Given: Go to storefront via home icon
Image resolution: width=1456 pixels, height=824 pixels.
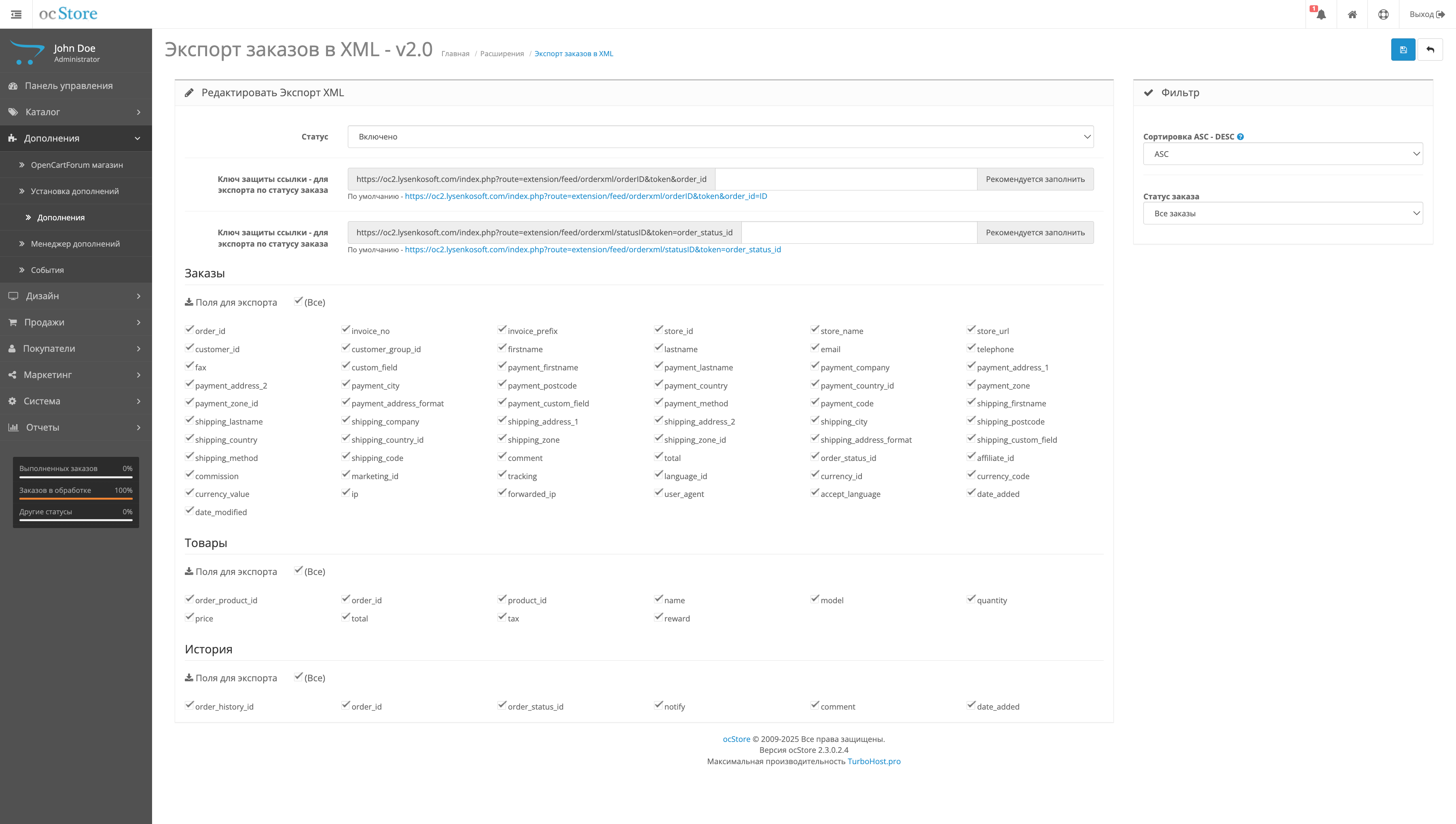Looking at the screenshot, I should click(1352, 14).
